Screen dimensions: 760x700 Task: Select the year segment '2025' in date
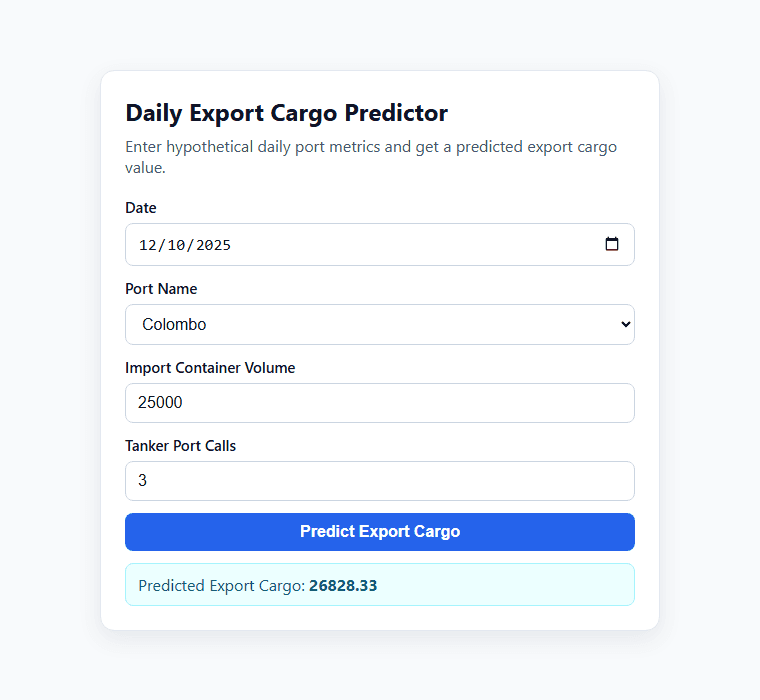tap(213, 245)
